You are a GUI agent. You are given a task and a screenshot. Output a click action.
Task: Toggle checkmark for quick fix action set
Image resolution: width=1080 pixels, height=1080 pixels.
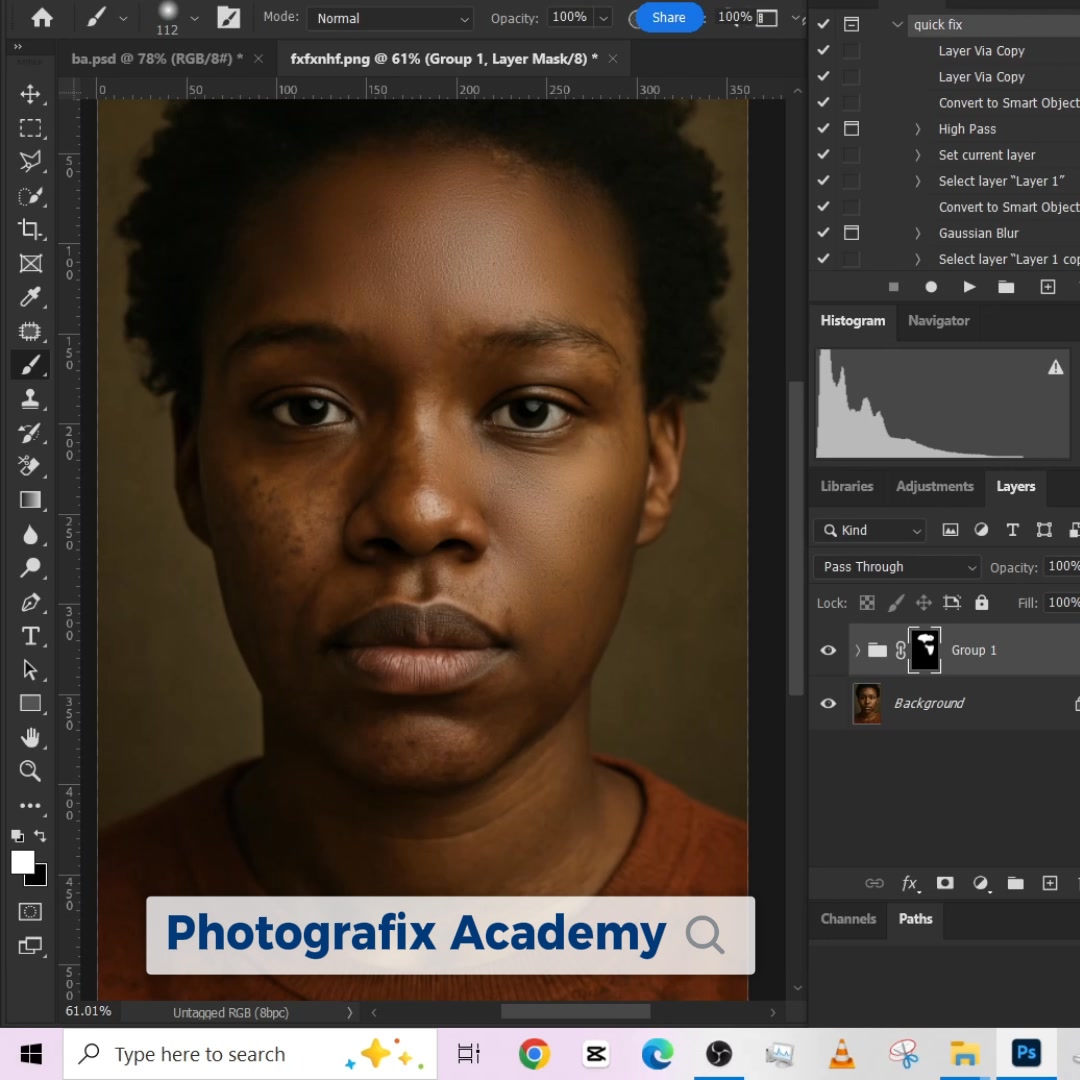click(x=823, y=24)
